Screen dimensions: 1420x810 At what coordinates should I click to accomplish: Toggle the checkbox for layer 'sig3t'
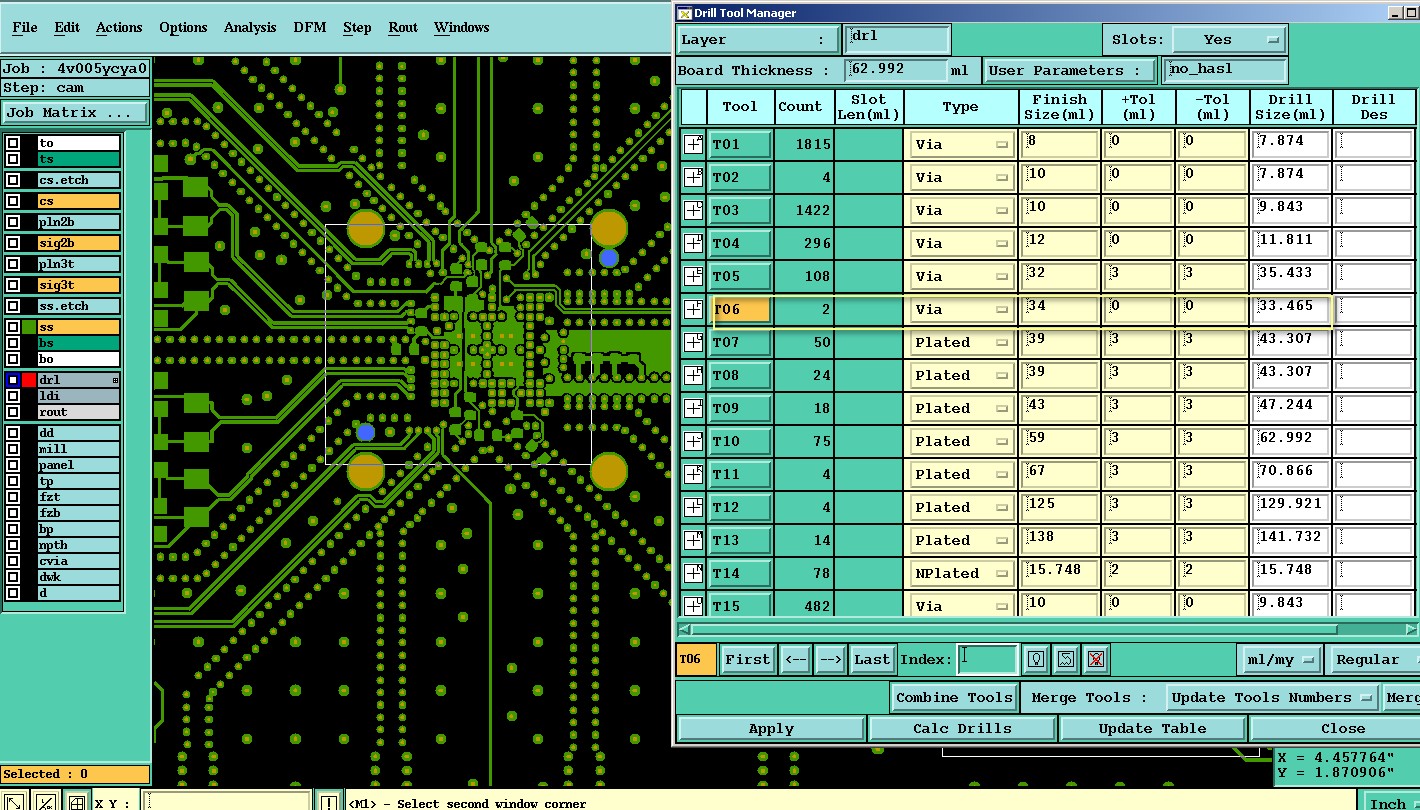[13, 285]
